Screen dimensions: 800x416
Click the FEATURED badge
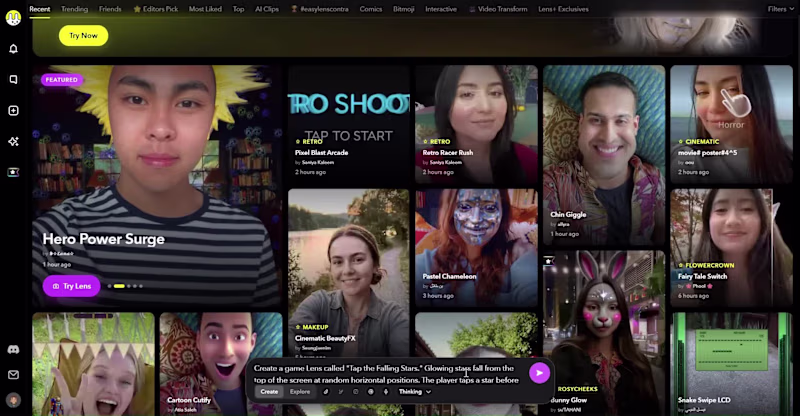click(x=62, y=80)
